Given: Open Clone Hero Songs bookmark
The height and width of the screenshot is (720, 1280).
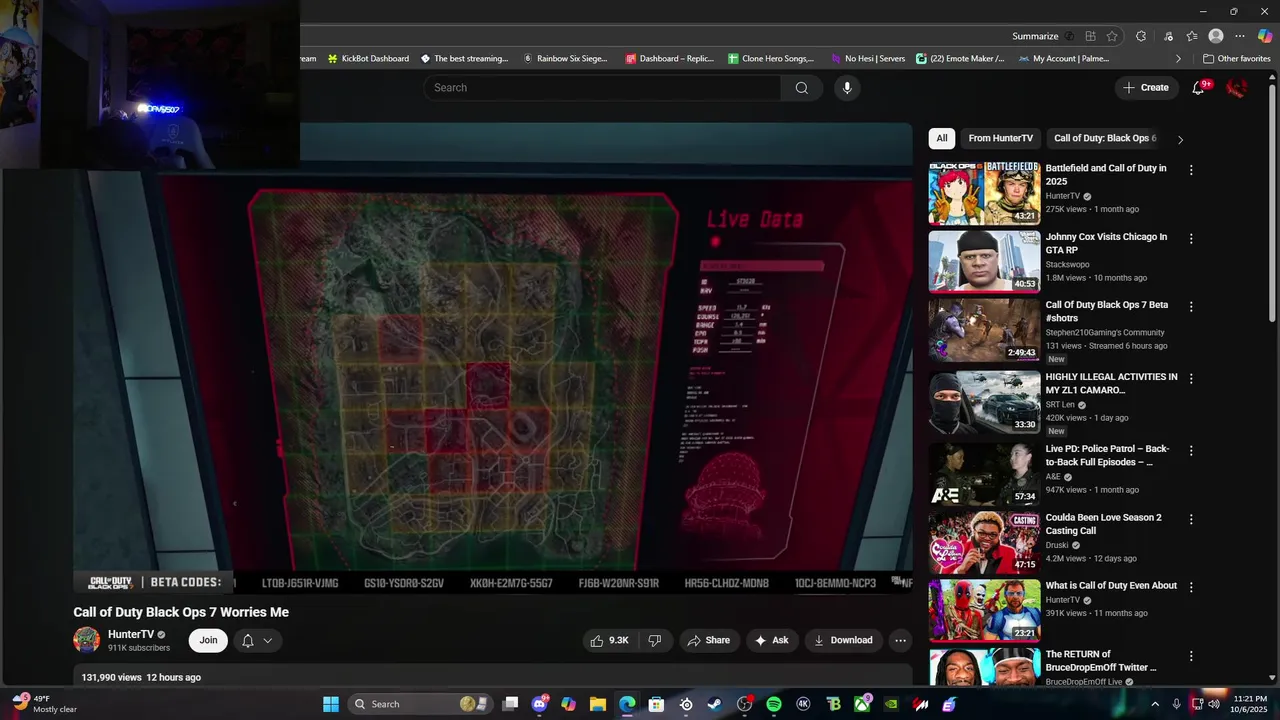Looking at the screenshot, I should pos(771,59).
